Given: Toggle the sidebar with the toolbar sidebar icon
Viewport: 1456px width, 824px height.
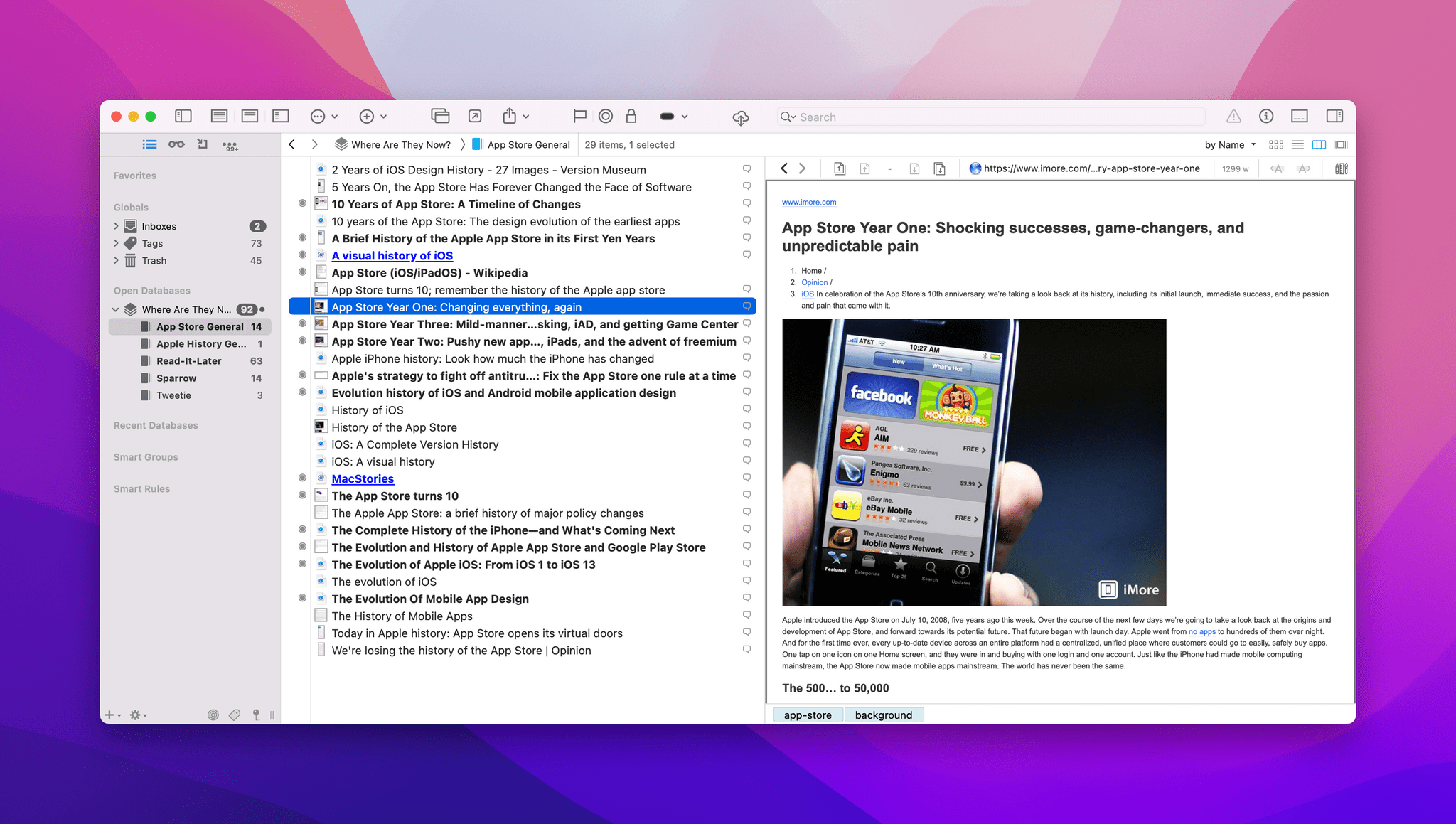Looking at the screenshot, I should point(183,116).
